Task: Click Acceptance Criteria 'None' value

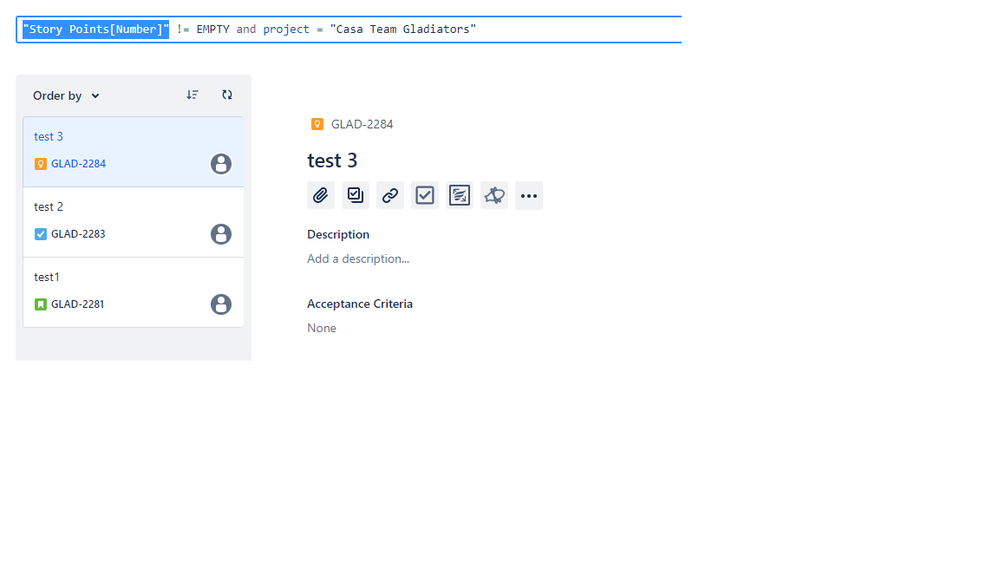Action: pyautogui.click(x=322, y=328)
